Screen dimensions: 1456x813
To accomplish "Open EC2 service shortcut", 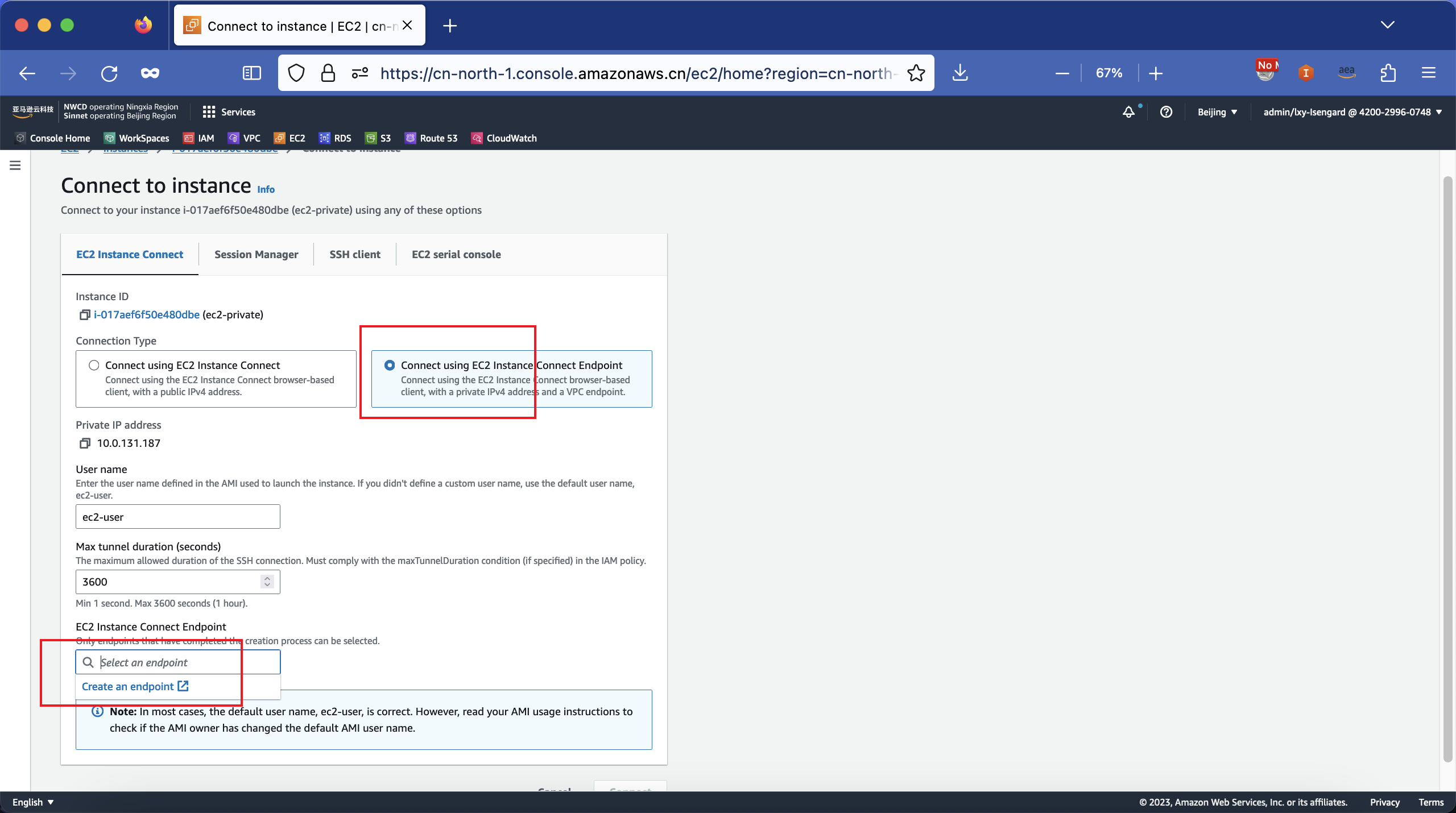I will (289, 138).
